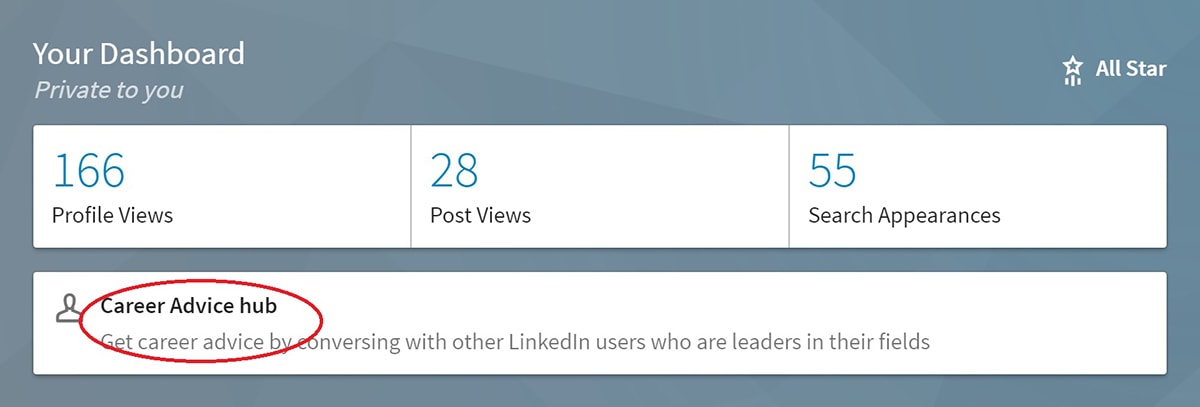The width and height of the screenshot is (1200, 407).
Task: Click the career advice description text
Action: tap(515, 342)
